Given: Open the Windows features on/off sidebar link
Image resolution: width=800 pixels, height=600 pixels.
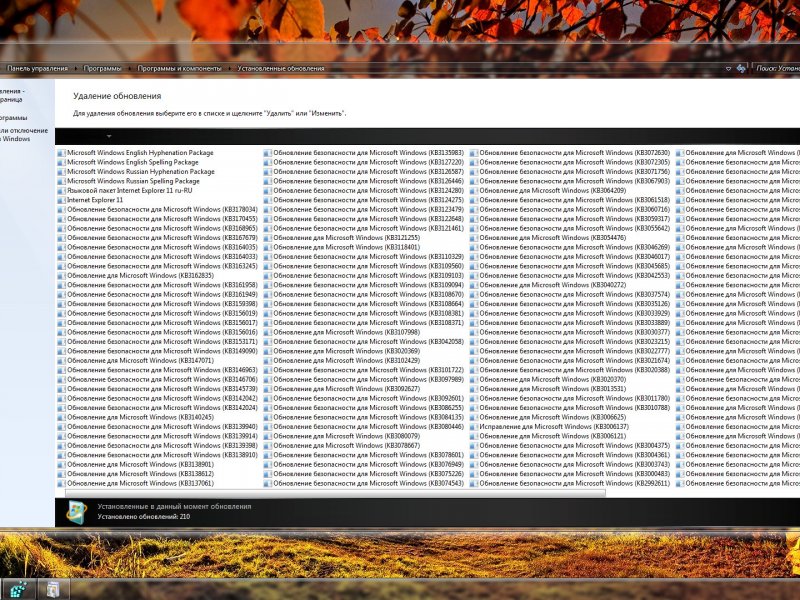Looking at the screenshot, I should point(23,135).
